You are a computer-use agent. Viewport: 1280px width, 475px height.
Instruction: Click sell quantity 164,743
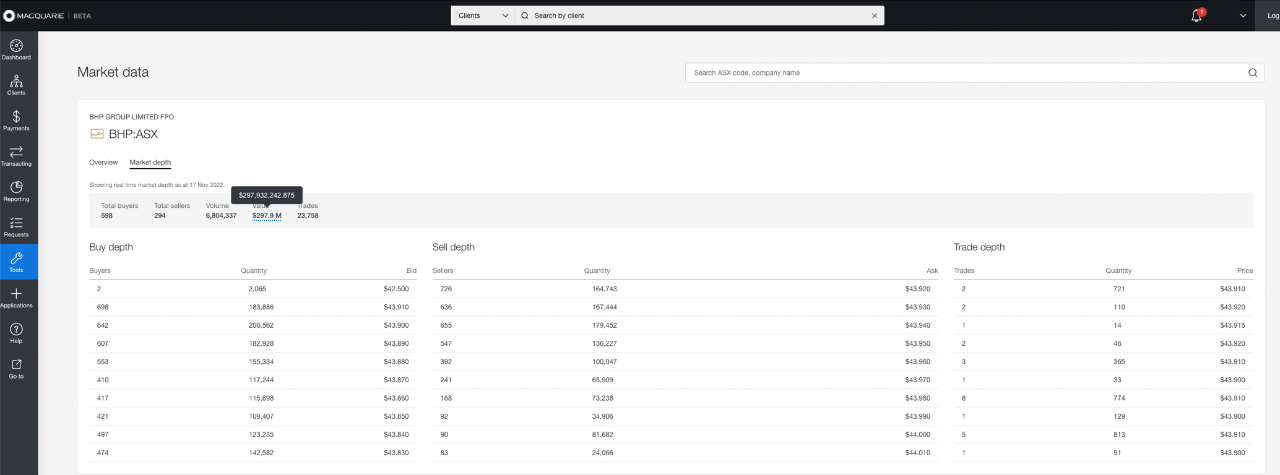pyautogui.click(x=603, y=288)
